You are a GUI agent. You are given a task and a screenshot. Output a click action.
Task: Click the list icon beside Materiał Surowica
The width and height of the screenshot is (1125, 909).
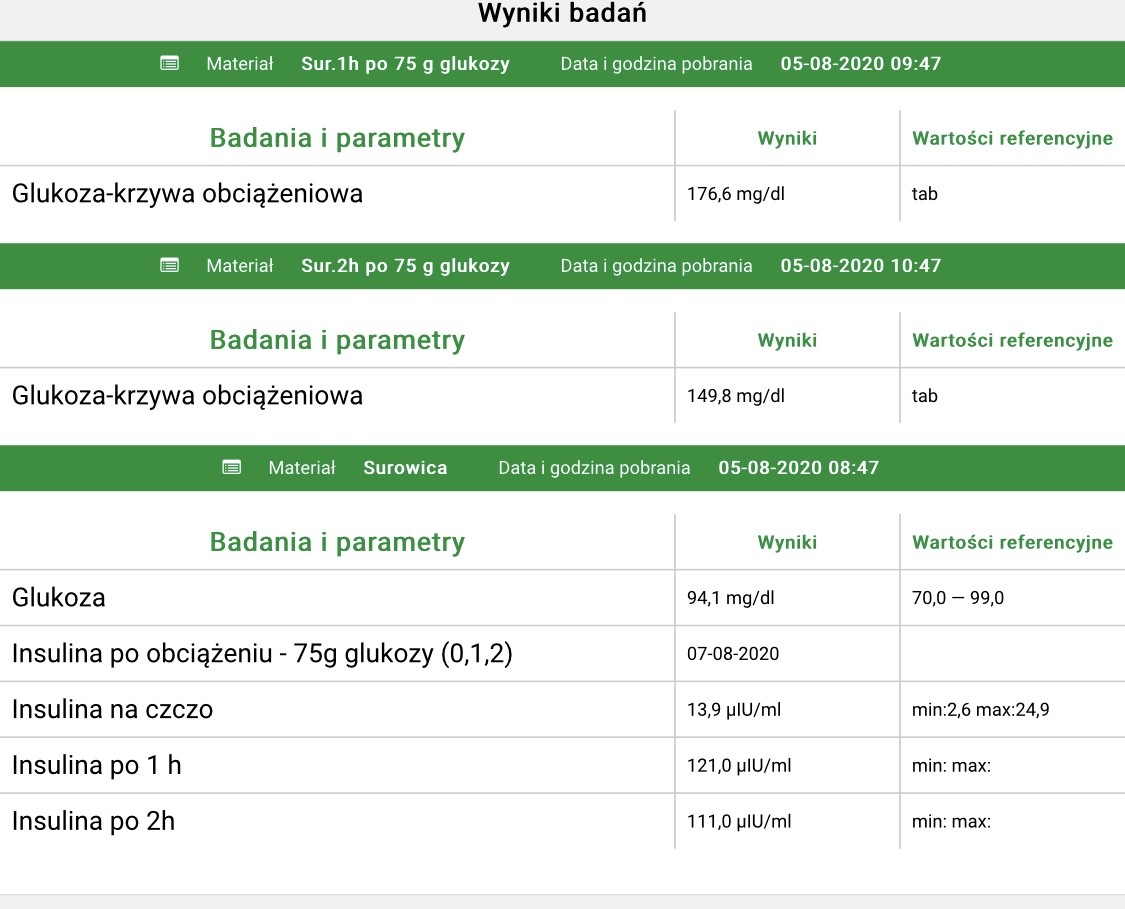click(x=231, y=468)
